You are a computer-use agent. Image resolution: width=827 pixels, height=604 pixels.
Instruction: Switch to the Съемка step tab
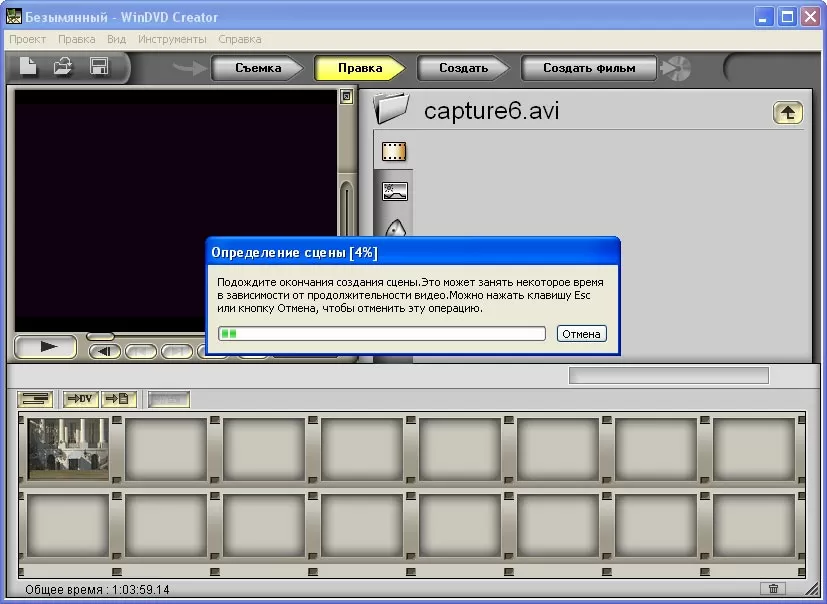point(258,68)
